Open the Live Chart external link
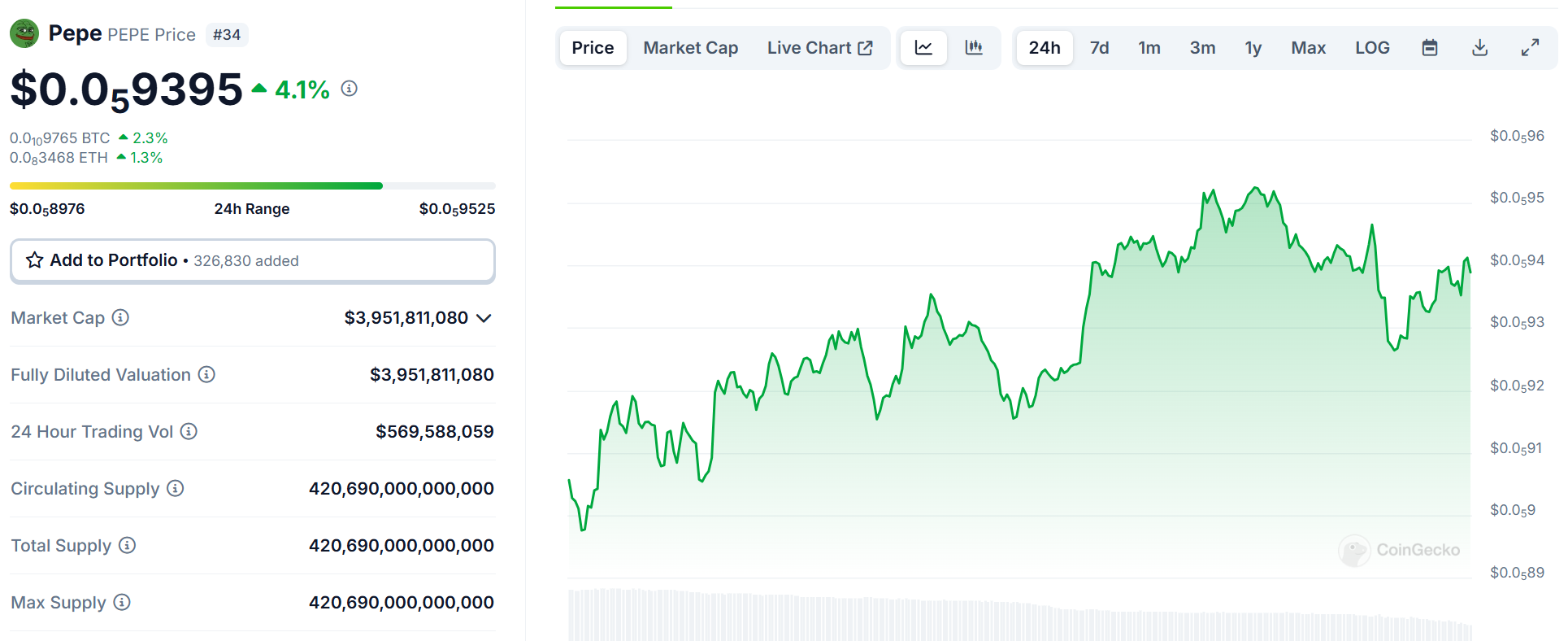The width and height of the screenshot is (1568, 641). [819, 48]
